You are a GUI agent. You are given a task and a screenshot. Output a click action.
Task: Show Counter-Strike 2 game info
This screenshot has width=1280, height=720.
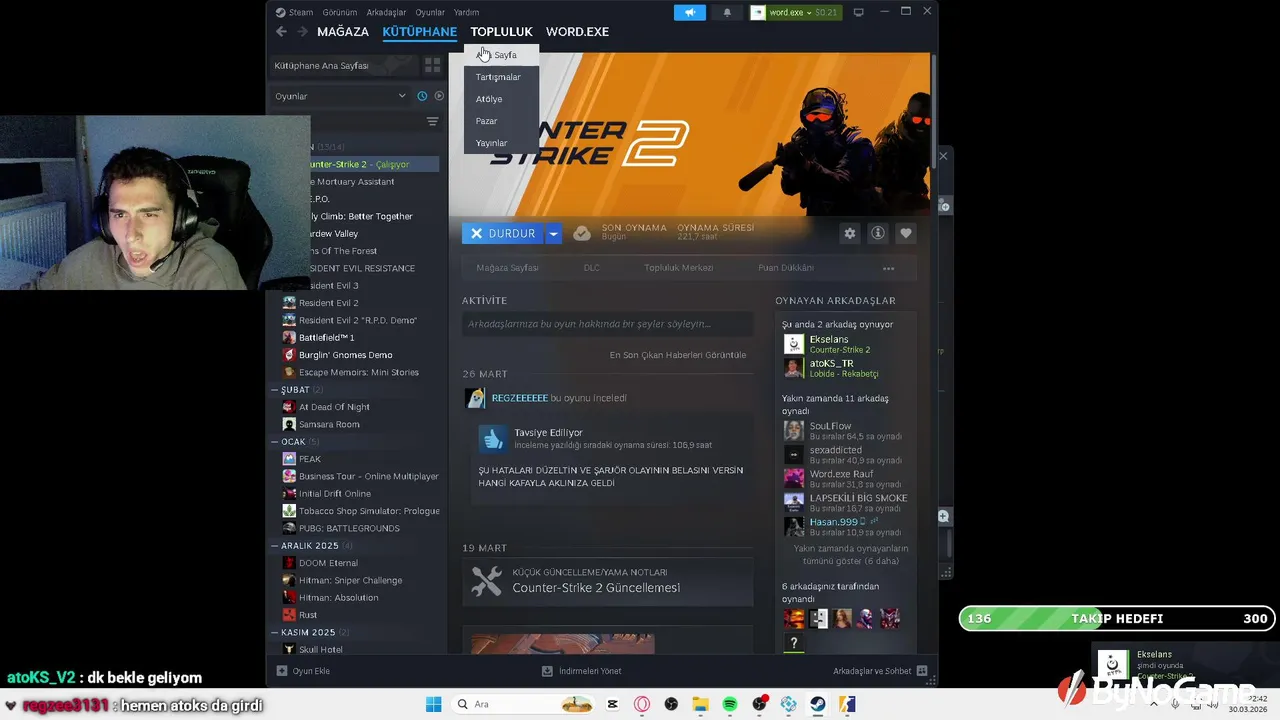point(878,233)
